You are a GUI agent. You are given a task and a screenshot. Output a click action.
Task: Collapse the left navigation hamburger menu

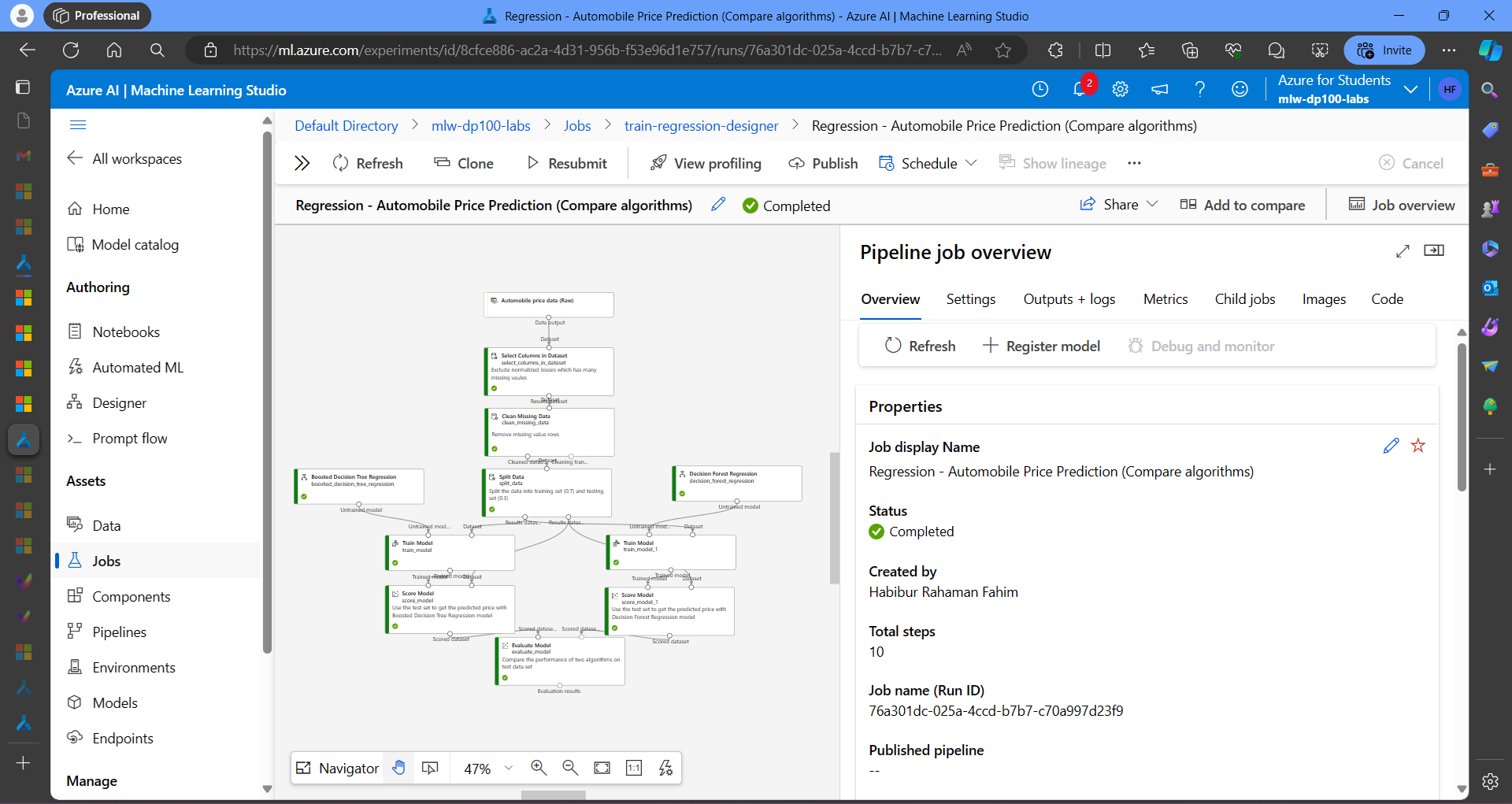point(78,124)
